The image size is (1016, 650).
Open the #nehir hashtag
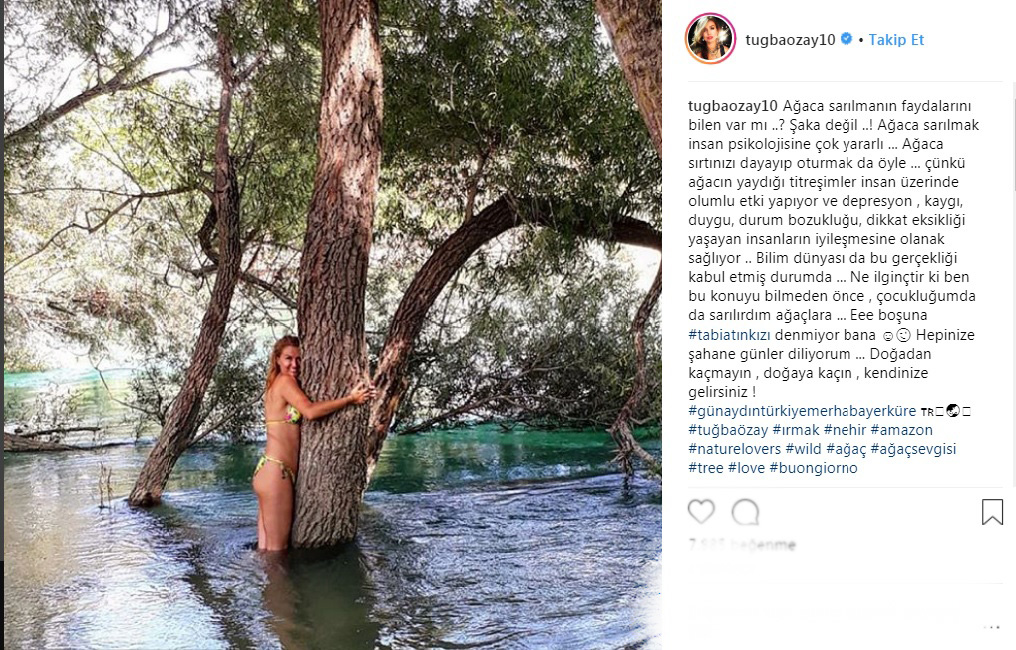click(845, 430)
